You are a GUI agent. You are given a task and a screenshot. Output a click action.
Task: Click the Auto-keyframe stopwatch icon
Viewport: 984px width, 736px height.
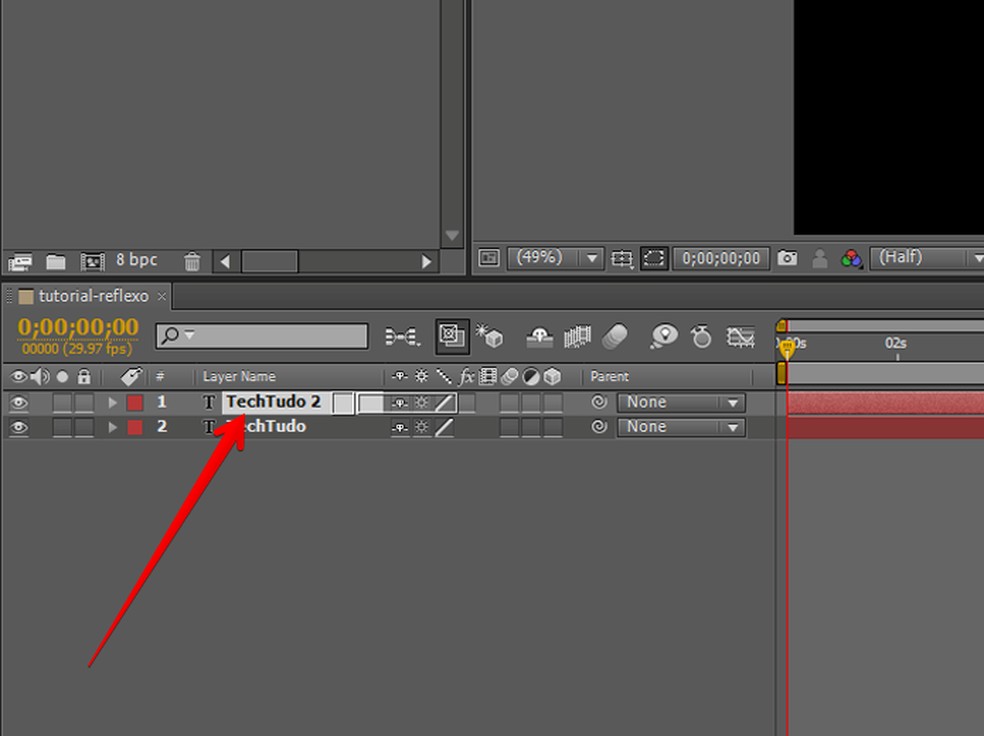click(701, 337)
